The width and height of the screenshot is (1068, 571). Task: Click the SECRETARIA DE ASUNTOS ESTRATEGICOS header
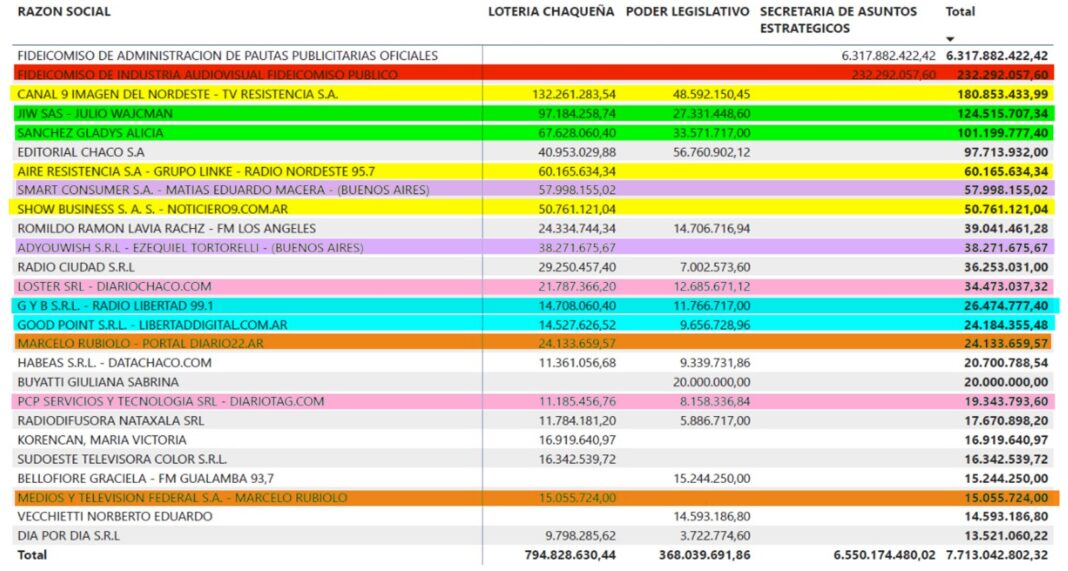pyautogui.click(x=838, y=20)
